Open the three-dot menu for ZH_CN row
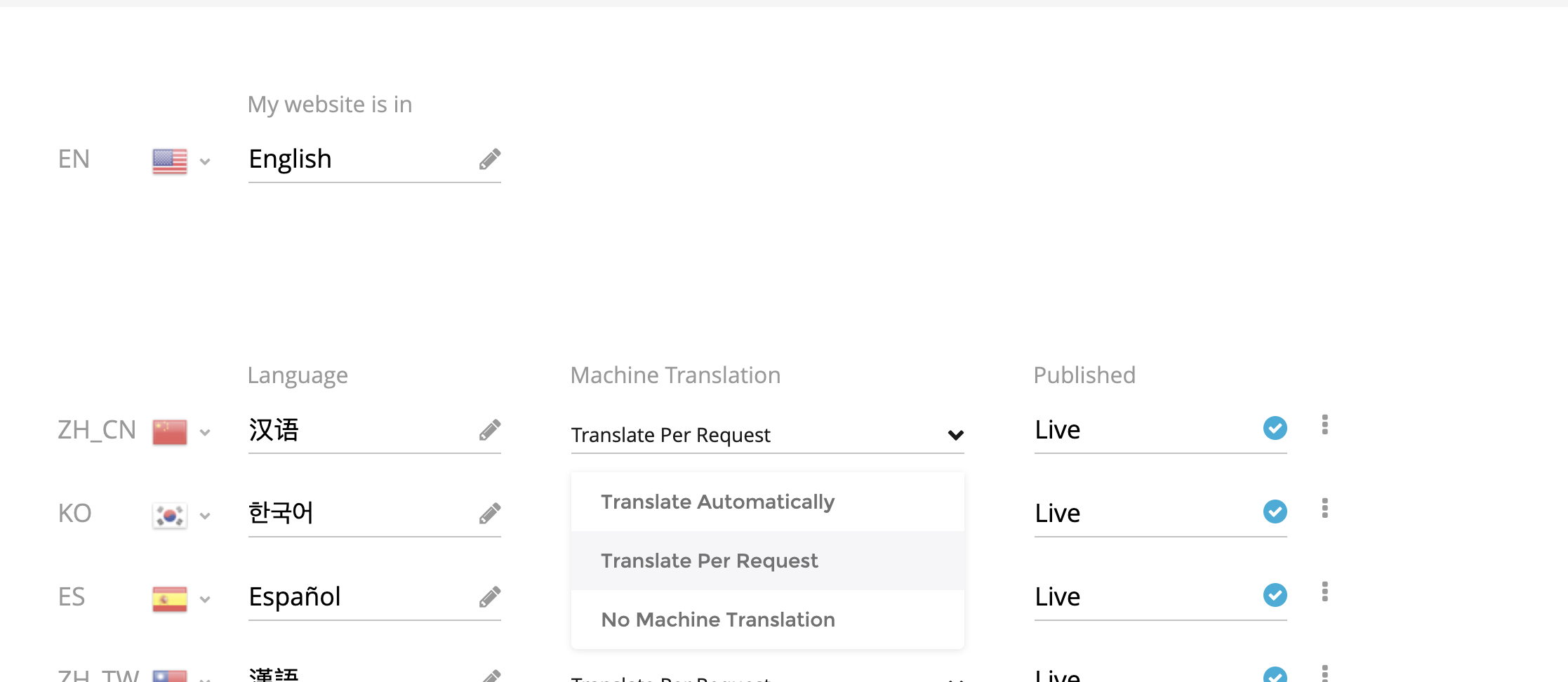This screenshot has width=1568, height=682. (1324, 425)
